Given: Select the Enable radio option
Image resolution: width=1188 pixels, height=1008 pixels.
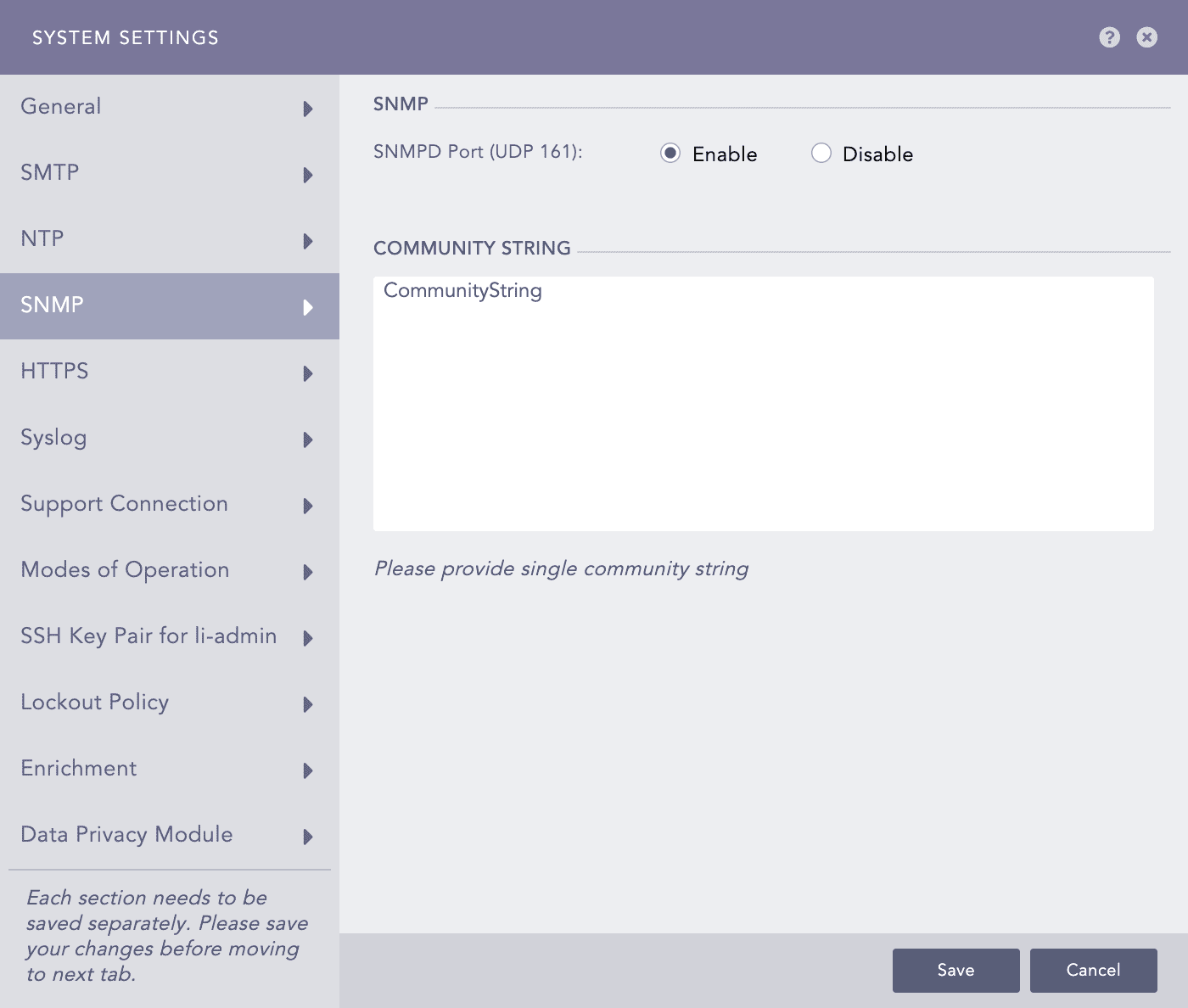Looking at the screenshot, I should click(671, 153).
